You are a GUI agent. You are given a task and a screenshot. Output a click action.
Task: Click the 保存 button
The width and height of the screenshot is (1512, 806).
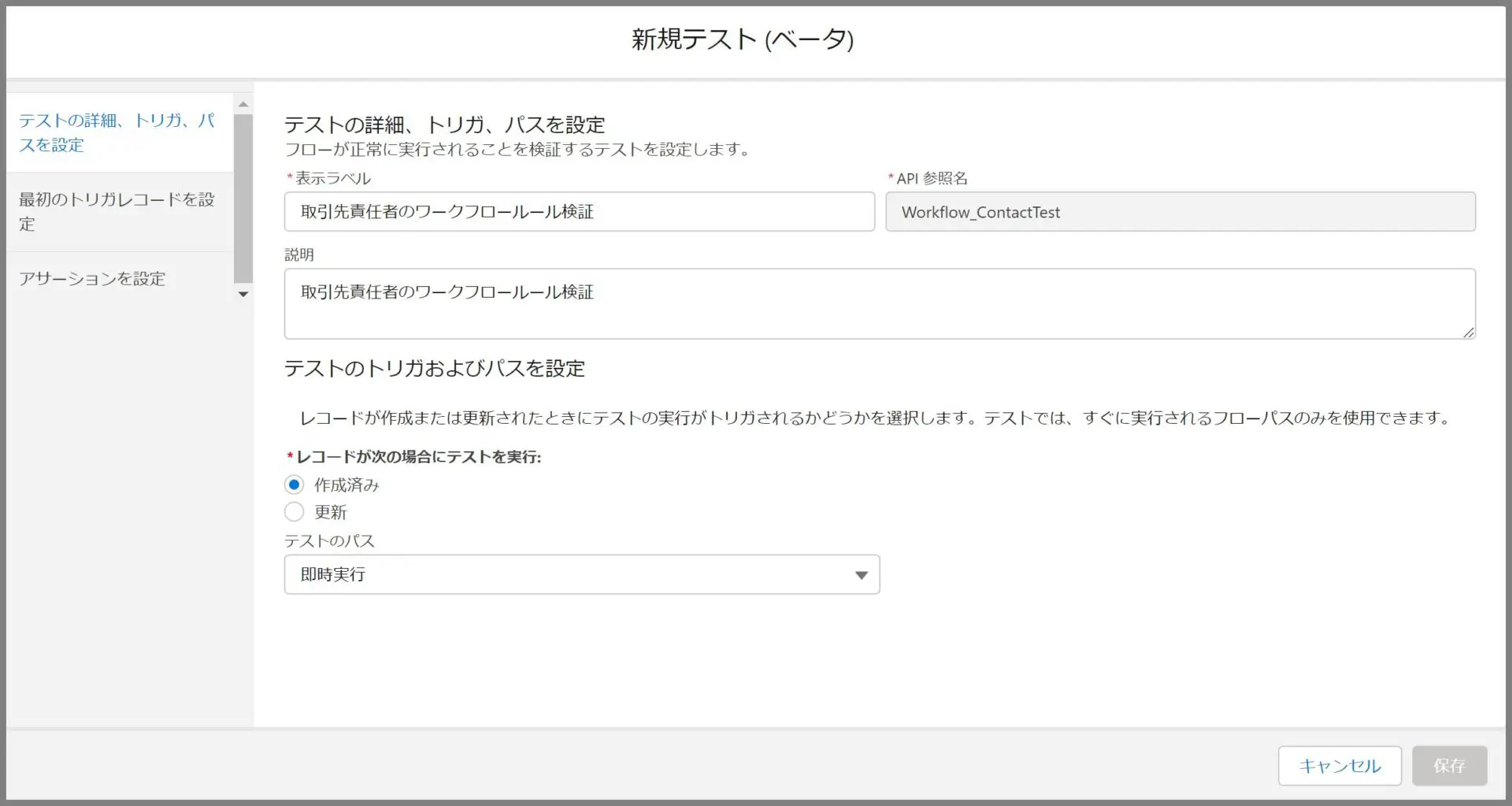click(1449, 765)
